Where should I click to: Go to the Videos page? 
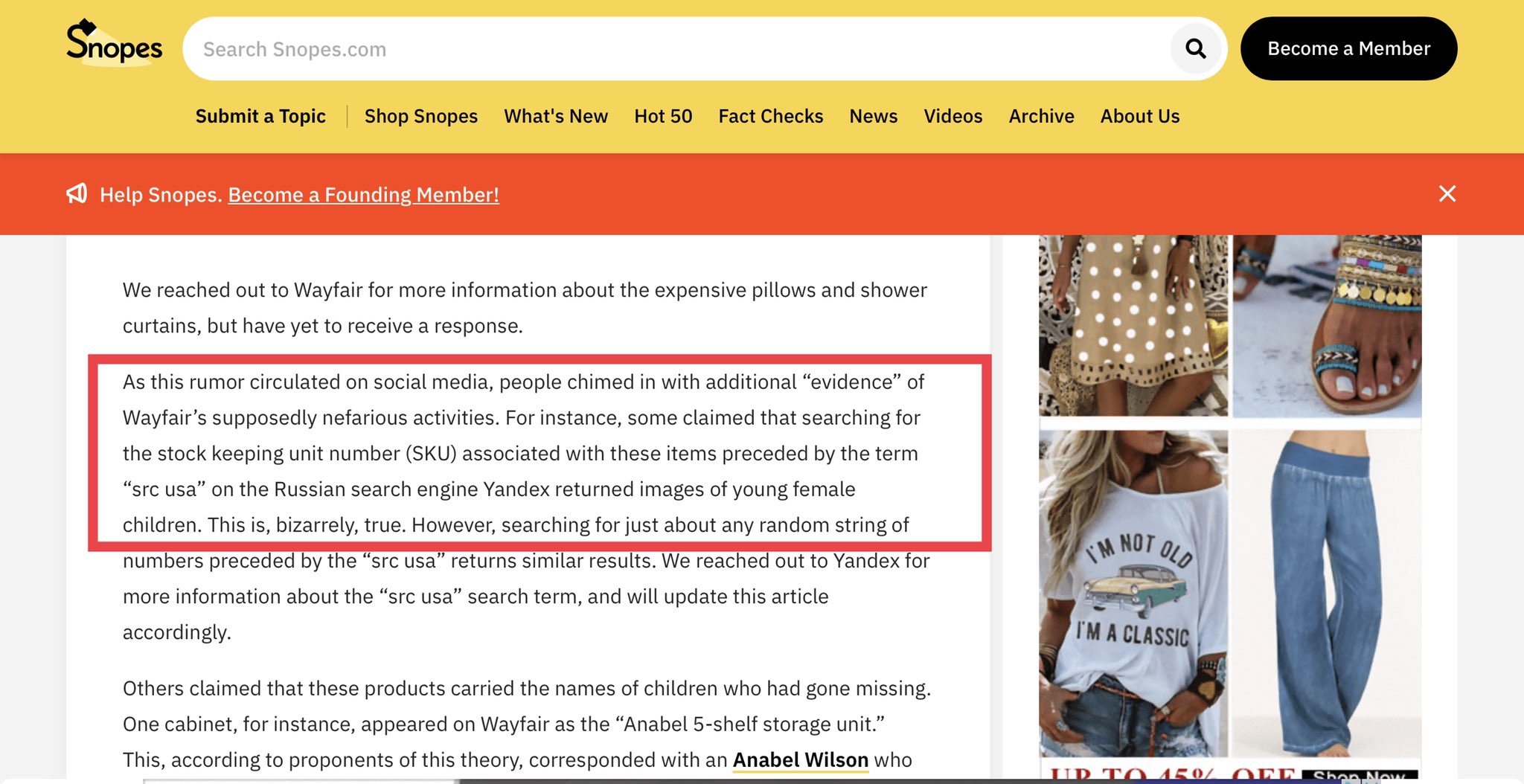(x=952, y=117)
